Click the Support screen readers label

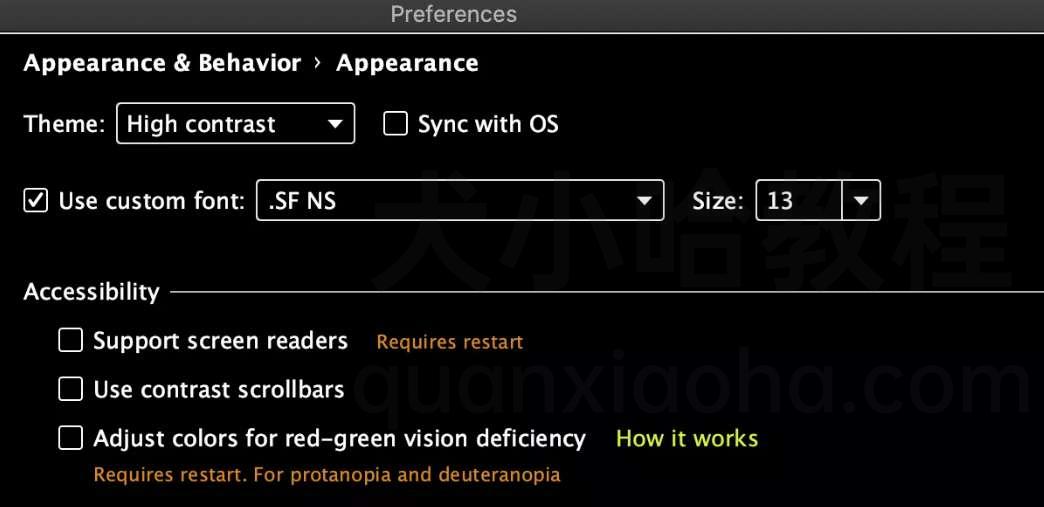220,340
